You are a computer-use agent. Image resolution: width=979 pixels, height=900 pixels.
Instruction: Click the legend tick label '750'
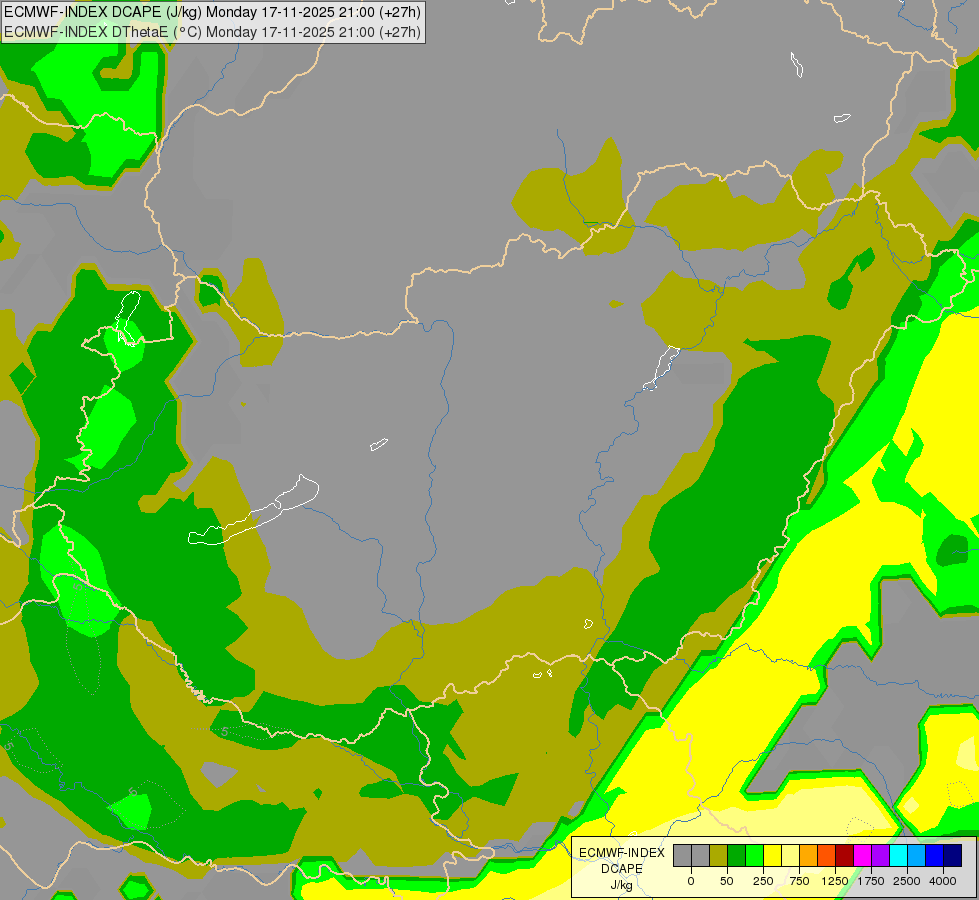coord(799,881)
